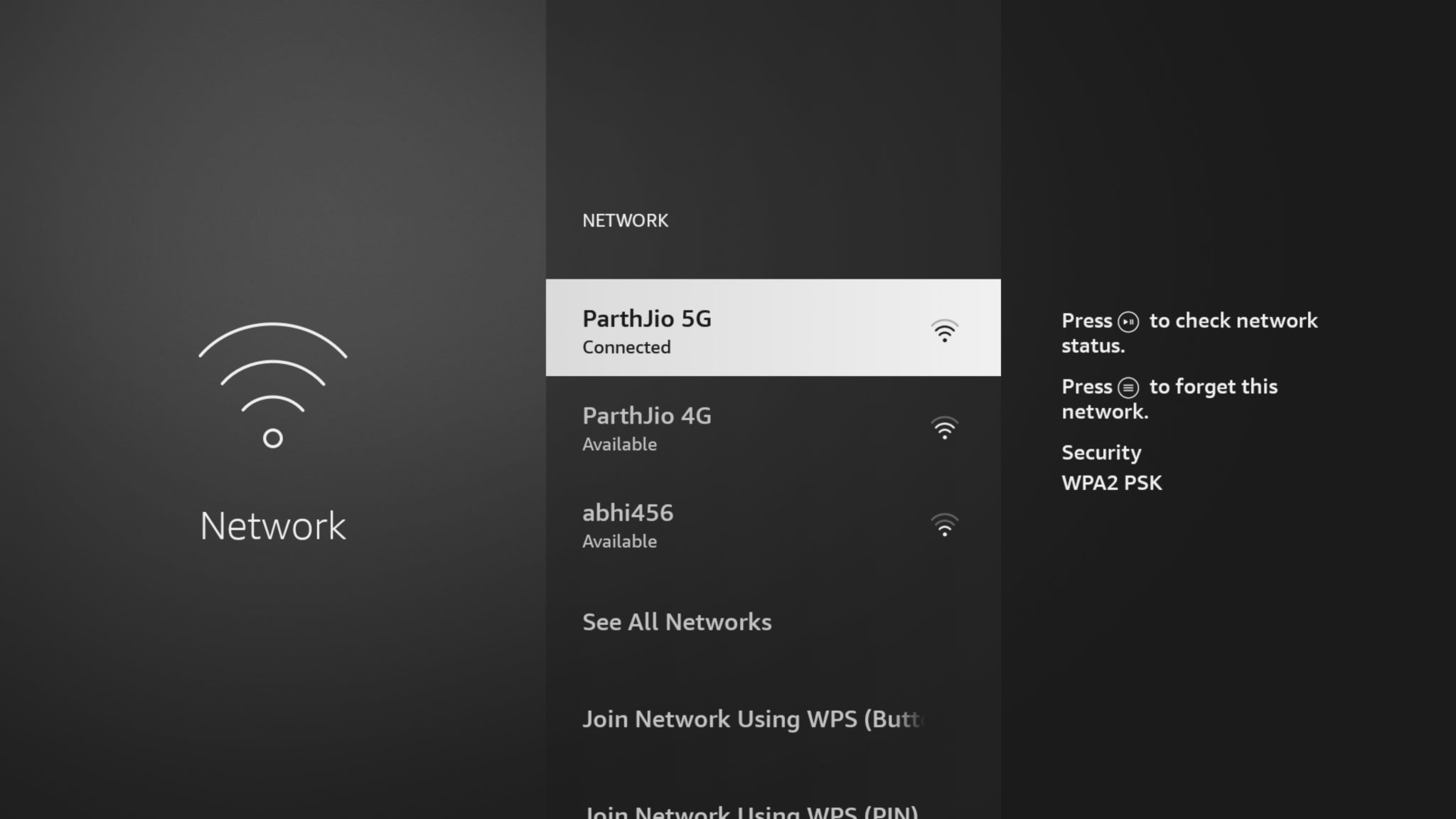Screen dimensions: 1456x819
Task: Click the Connected status text under ParthJio 5G
Action: [626, 347]
